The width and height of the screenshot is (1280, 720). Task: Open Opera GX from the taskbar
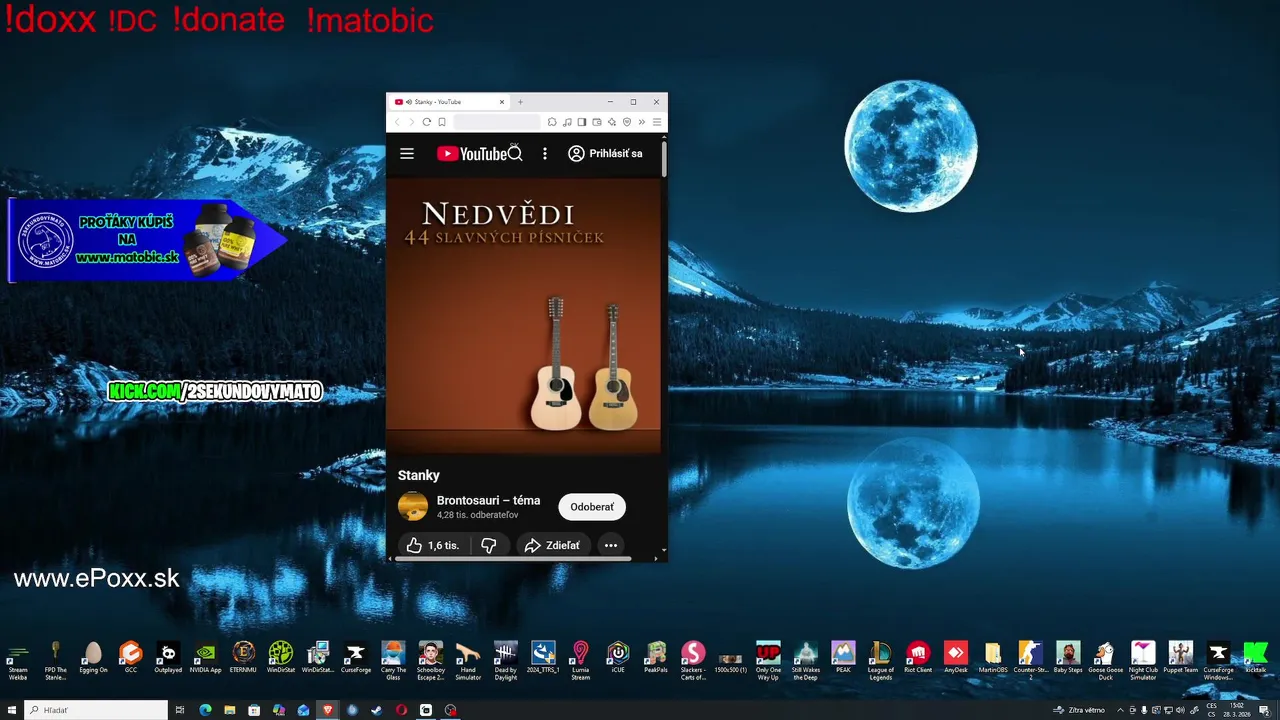click(x=401, y=710)
